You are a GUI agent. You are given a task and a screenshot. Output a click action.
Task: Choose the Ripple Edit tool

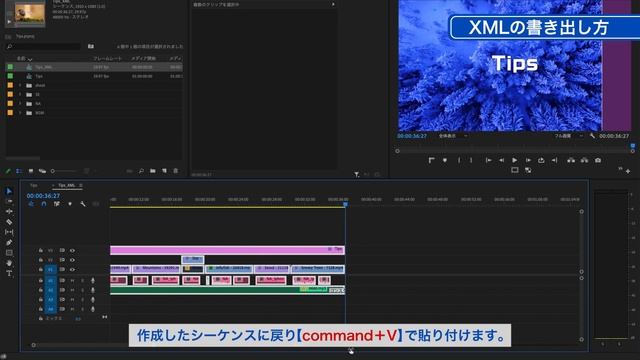coord(9,211)
